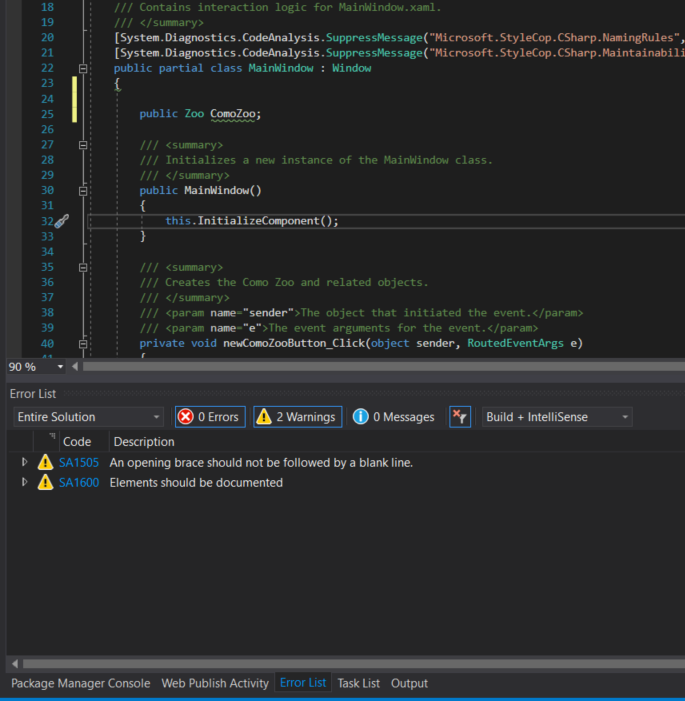Screen dimensions: 685x701
Task: Toggle the 0 Messages filter button
Action: tap(393, 417)
